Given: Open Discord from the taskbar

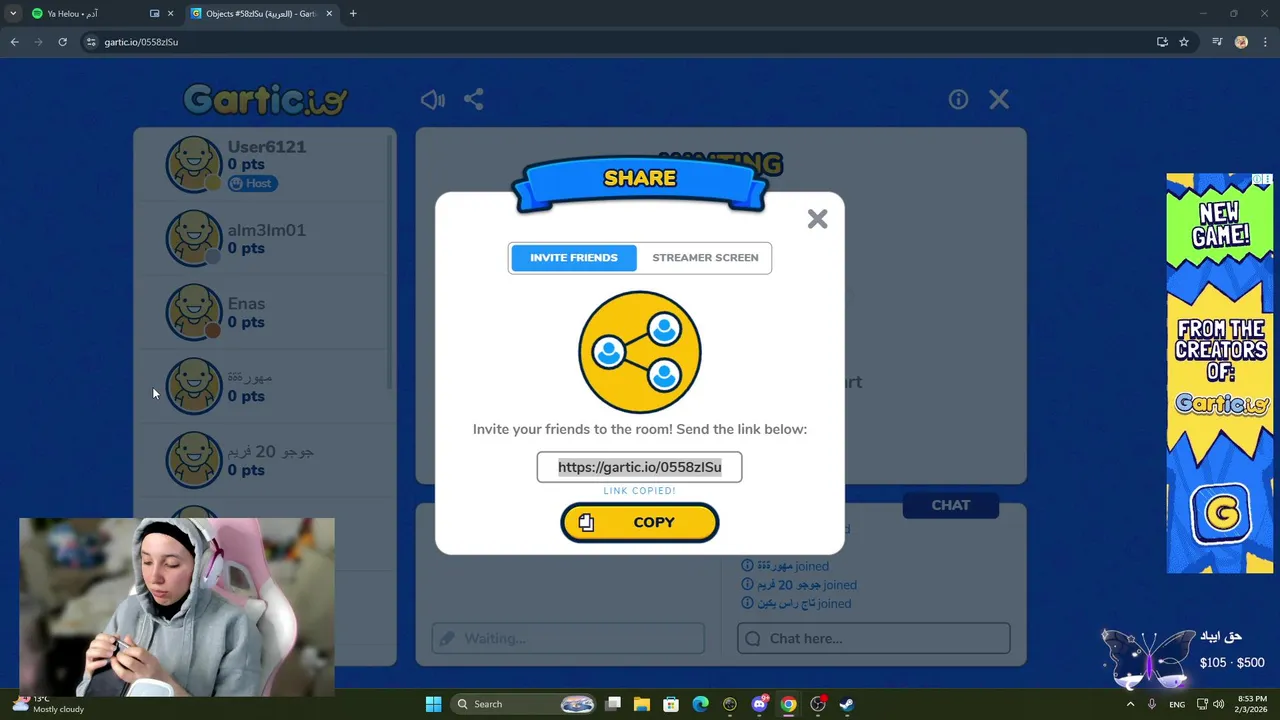Looking at the screenshot, I should point(759,704).
